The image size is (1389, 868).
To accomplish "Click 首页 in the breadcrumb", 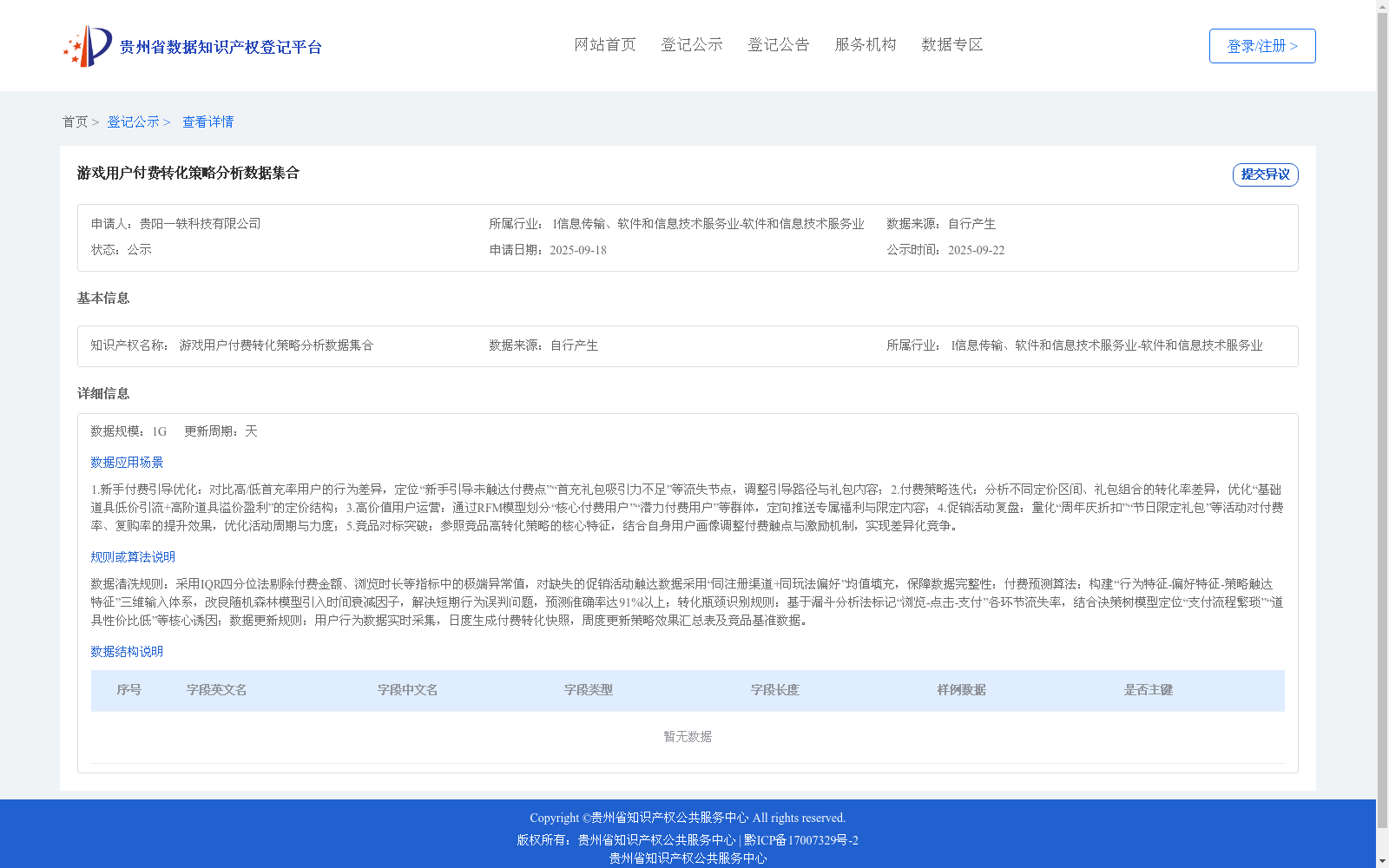I will pyautogui.click(x=75, y=122).
